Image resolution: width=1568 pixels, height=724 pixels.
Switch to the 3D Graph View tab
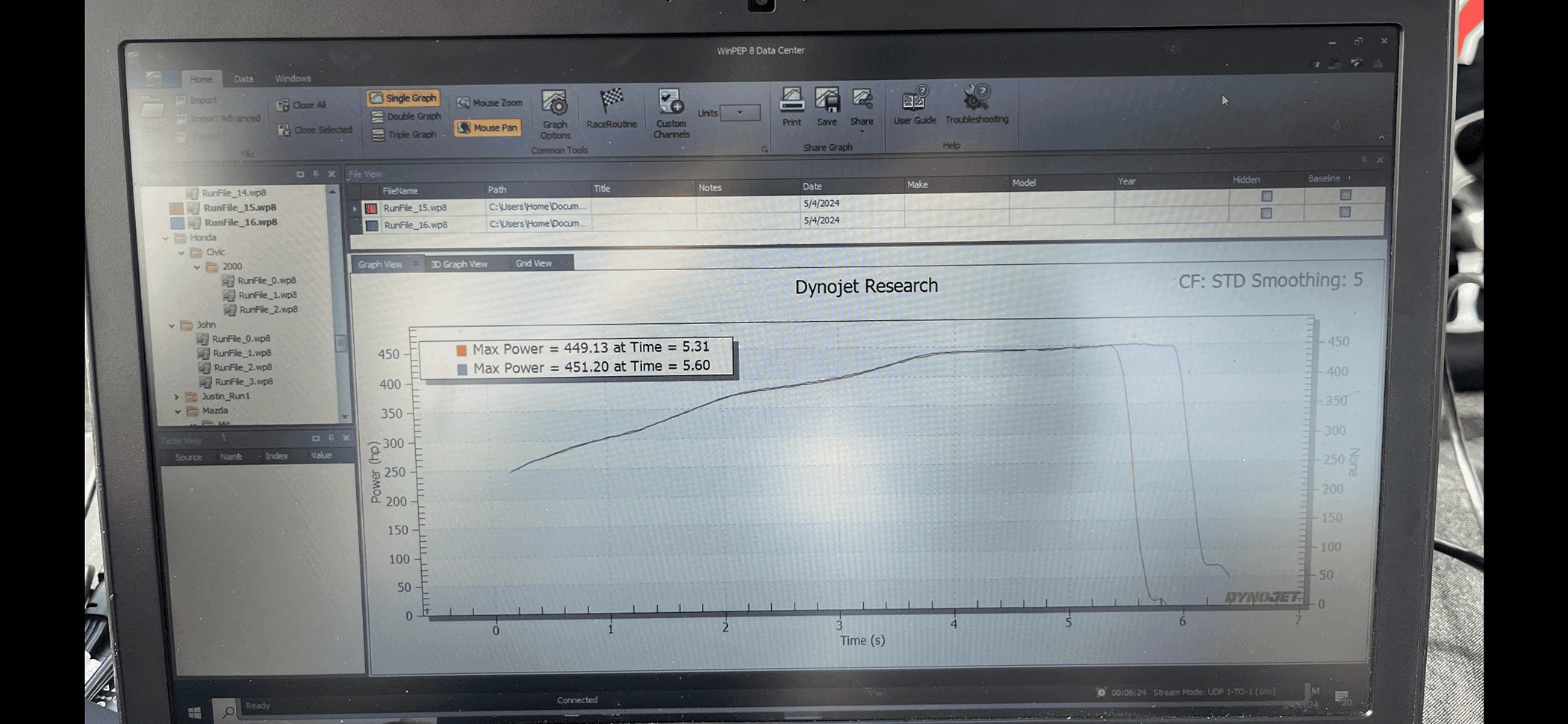click(x=459, y=264)
